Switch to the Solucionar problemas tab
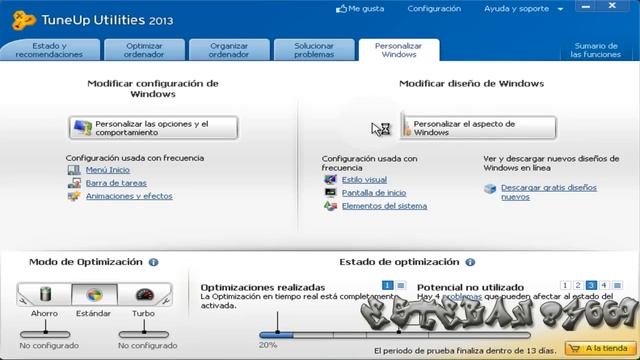 click(314, 50)
